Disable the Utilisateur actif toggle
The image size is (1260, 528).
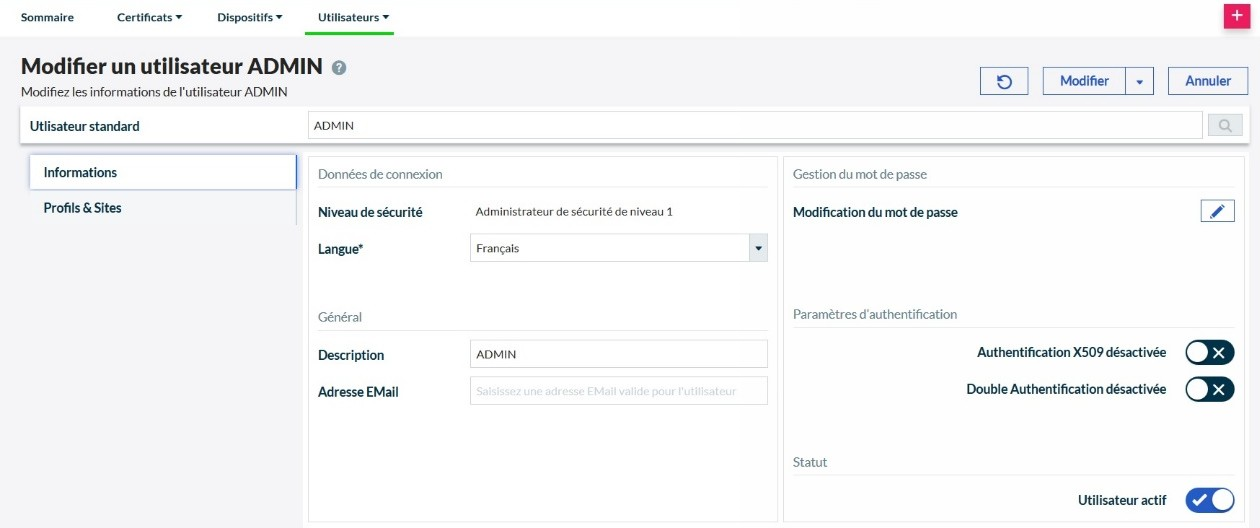[1209, 500]
